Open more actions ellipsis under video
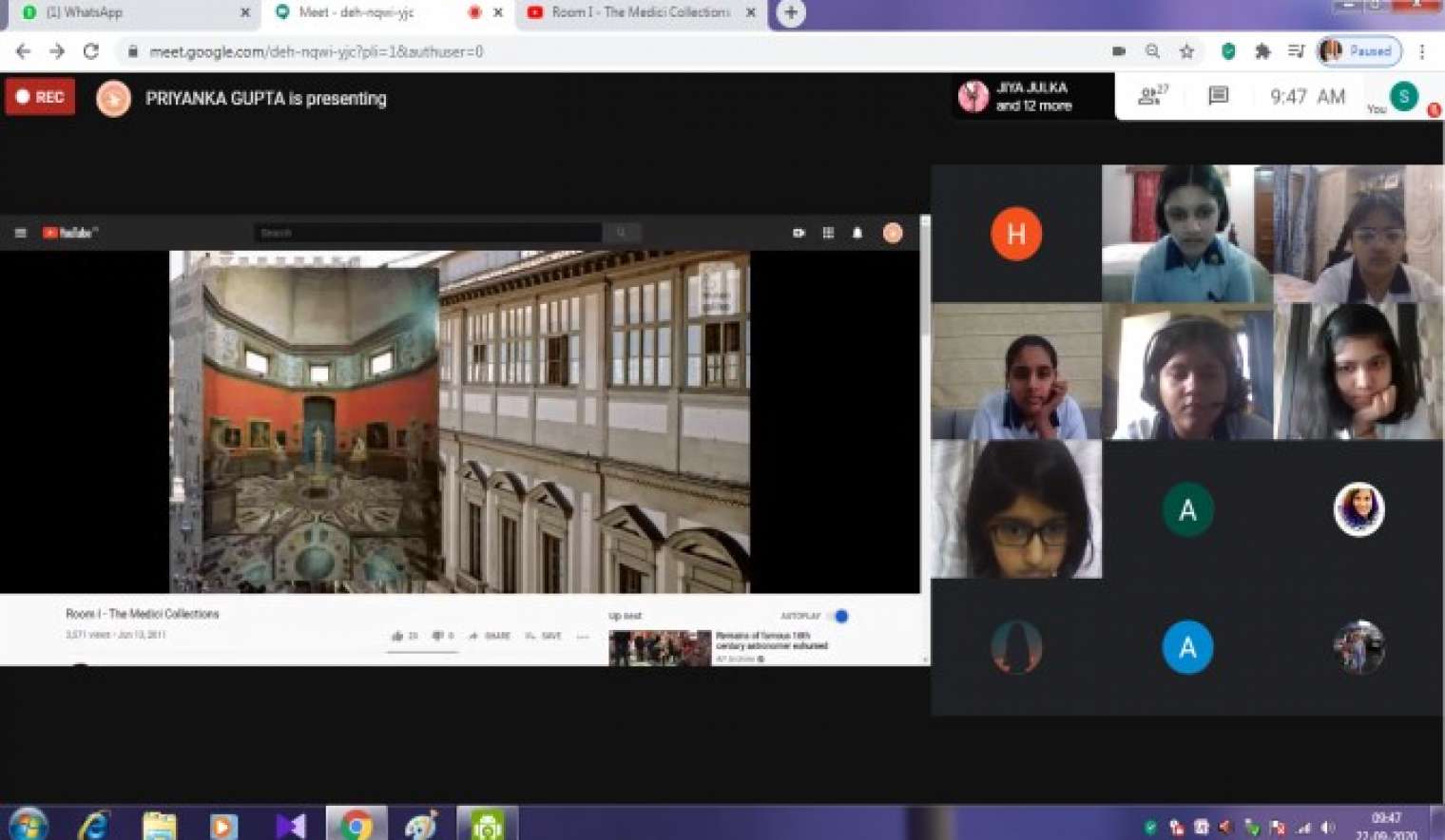Viewport: 1445px width, 840px height. 583,636
